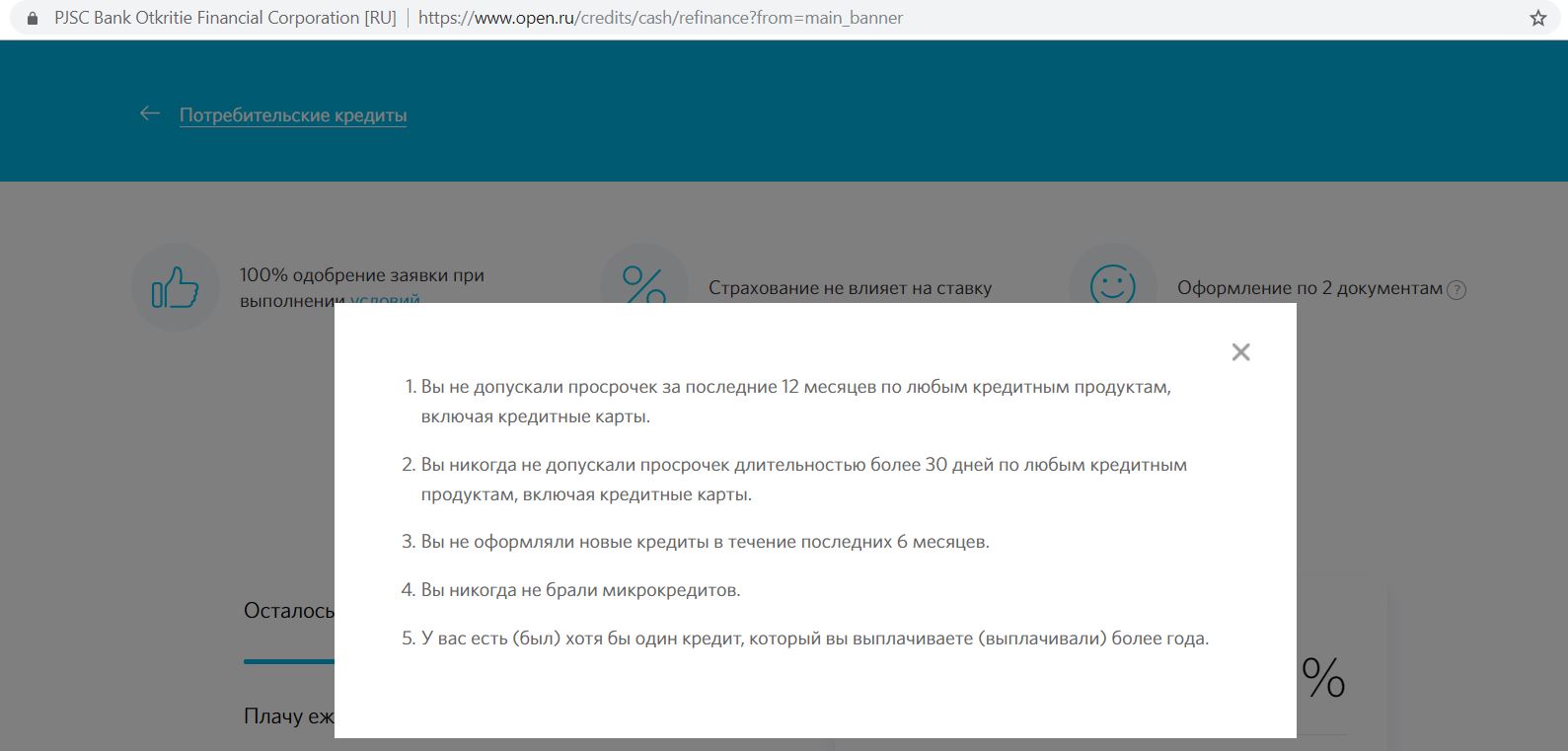
Task: Click the condition mentioning микрокредитов
Action: pyautogui.click(x=580, y=590)
